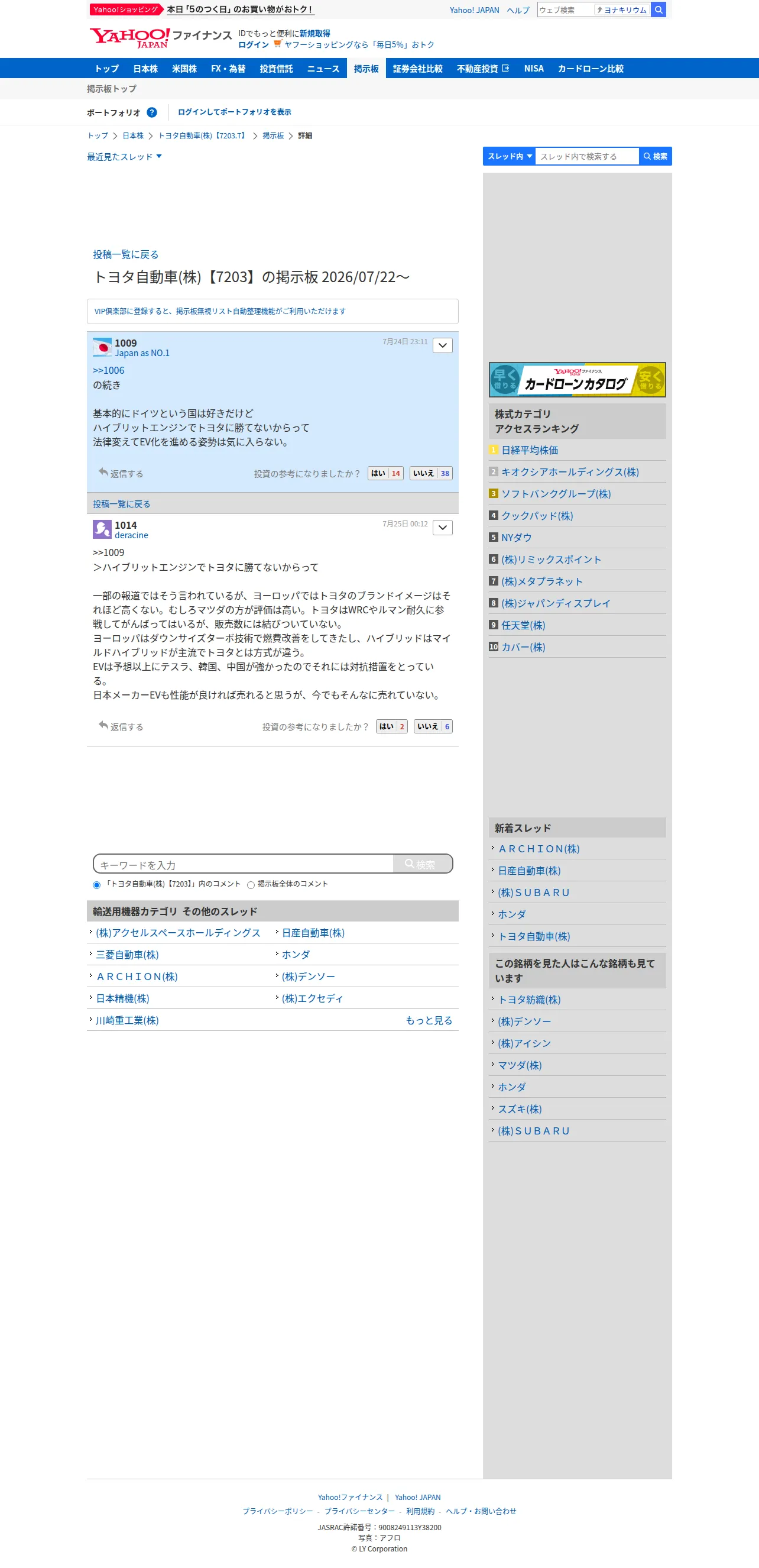Click the '新規取得' ID registration link

pyautogui.click(x=314, y=34)
